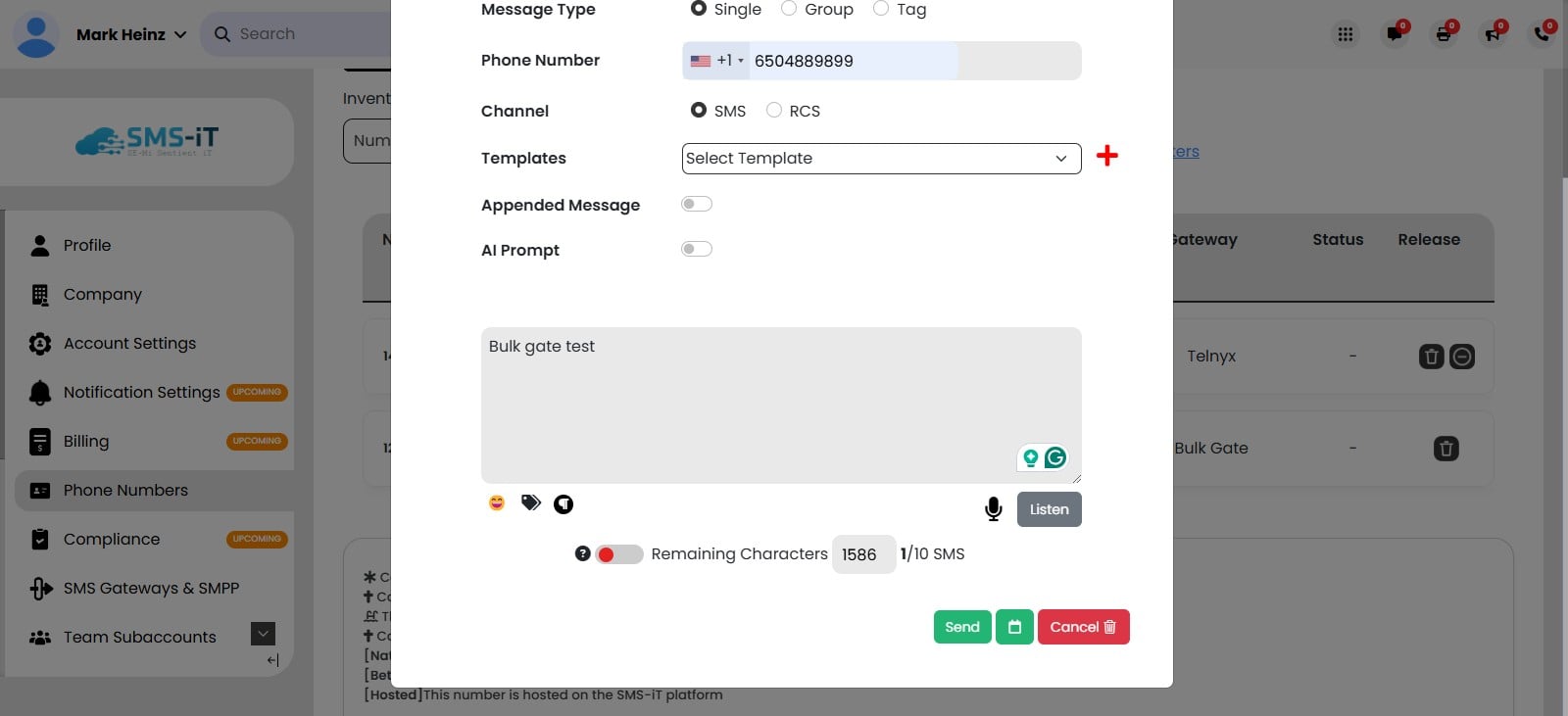
Task: Open the emoji picker below the message box
Action: (x=496, y=502)
